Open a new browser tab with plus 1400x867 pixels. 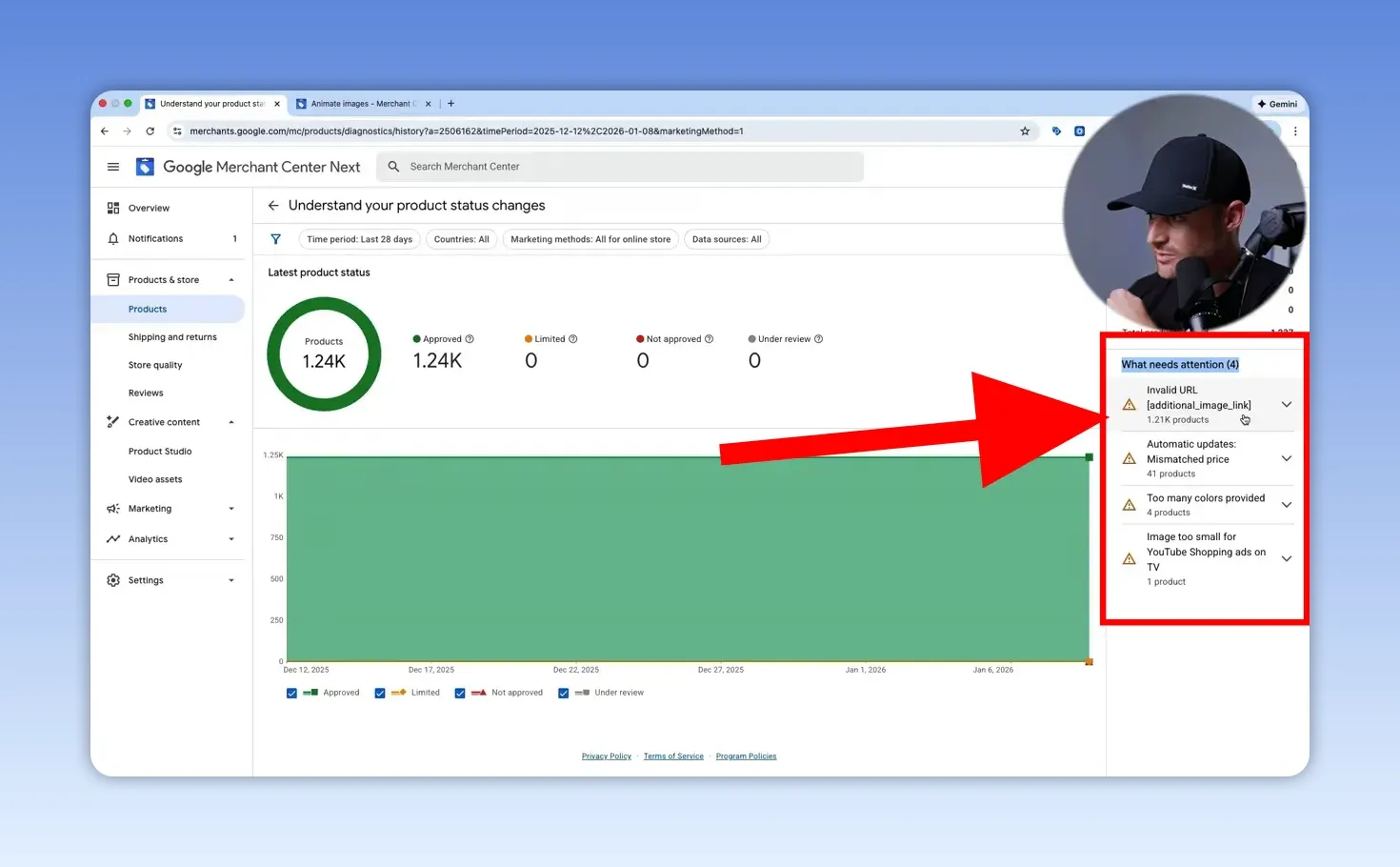pos(450,104)
